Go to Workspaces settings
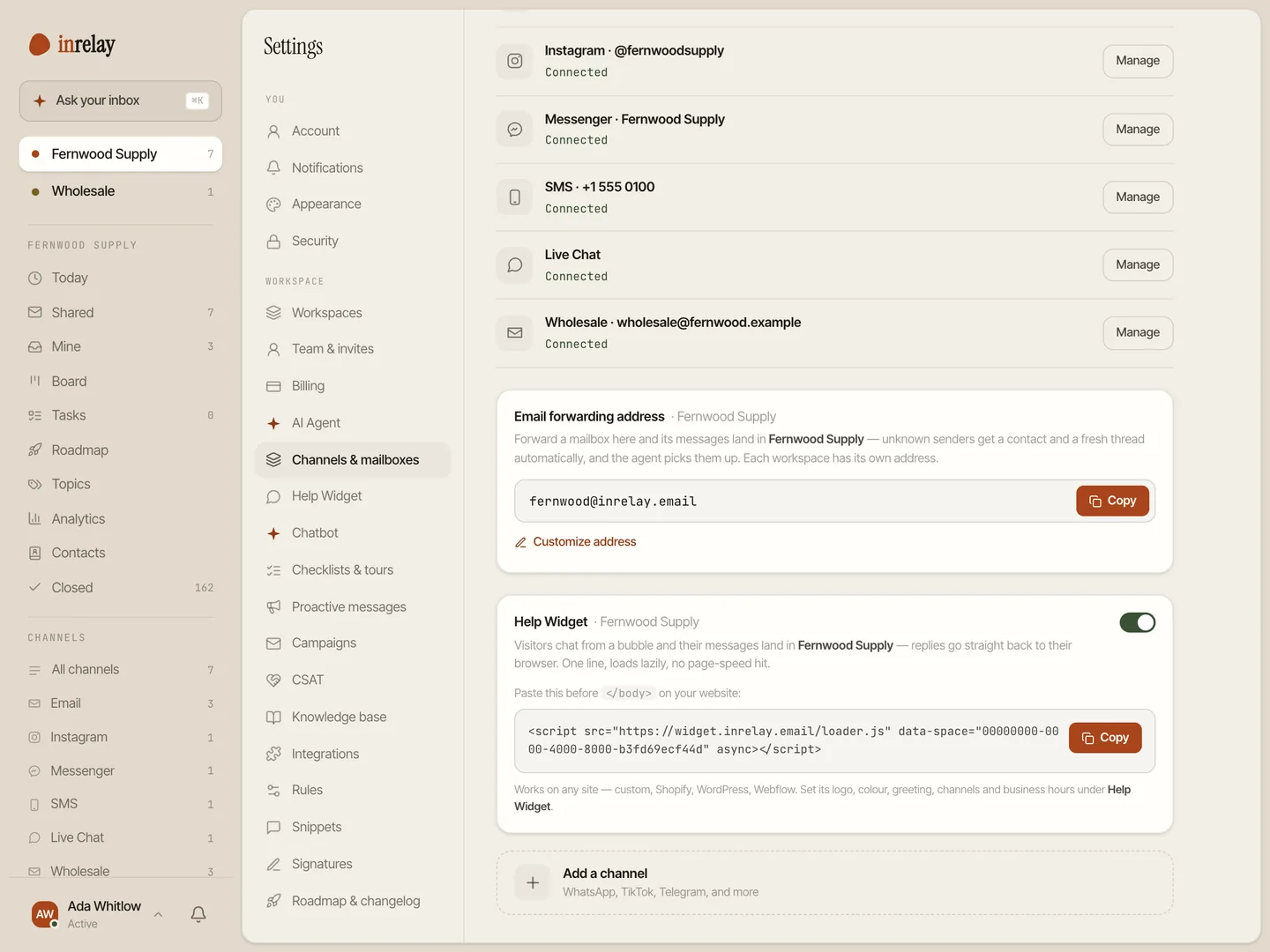Image resolution: width=1270 pixels, height=952 pixels. [353, 313]
